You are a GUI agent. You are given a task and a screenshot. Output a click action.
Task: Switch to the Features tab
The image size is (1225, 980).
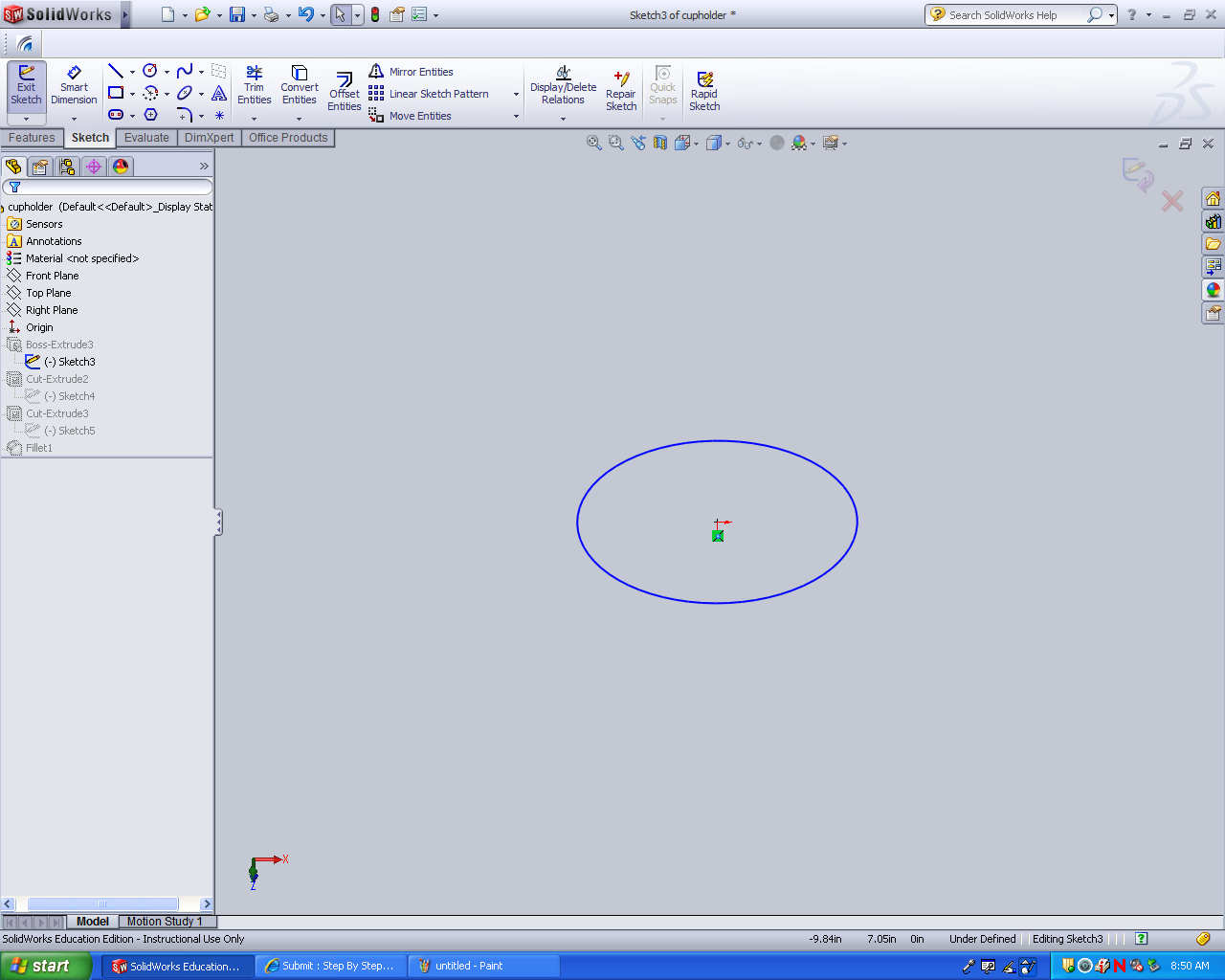pyautogui.click(x=32, y=138)
